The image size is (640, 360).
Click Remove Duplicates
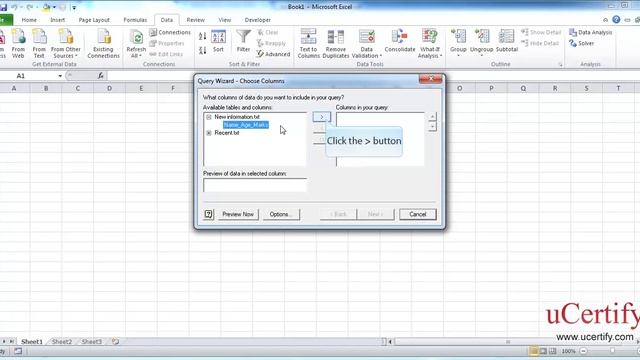(336, 44)
